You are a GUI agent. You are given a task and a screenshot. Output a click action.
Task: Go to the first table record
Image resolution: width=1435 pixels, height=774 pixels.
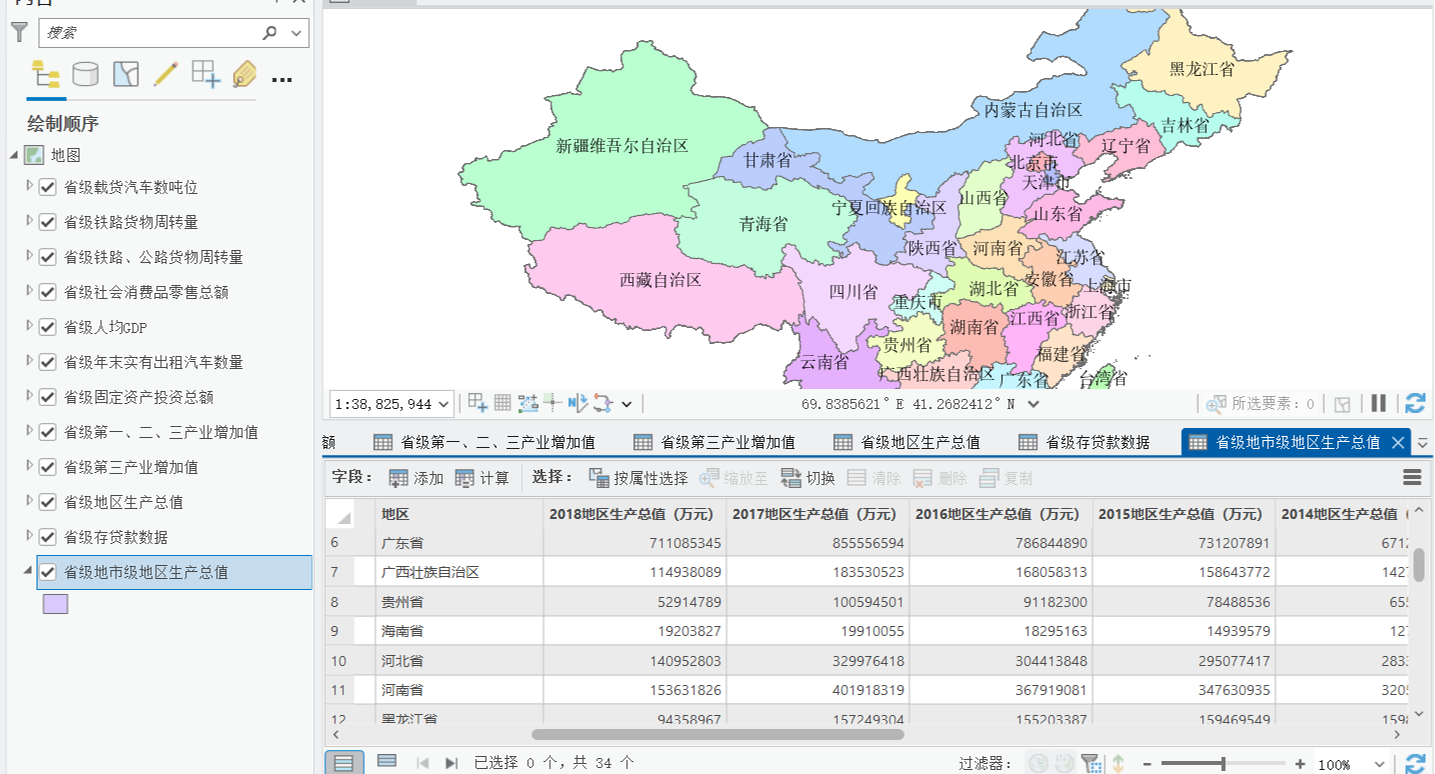tap(423, 763)
